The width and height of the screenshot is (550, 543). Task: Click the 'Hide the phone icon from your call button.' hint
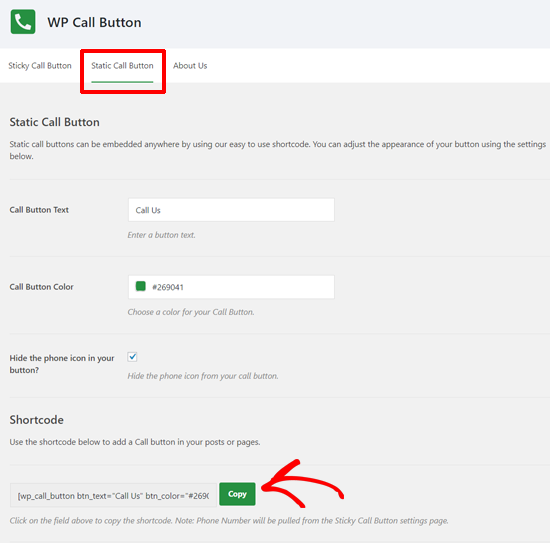point(203,376)
